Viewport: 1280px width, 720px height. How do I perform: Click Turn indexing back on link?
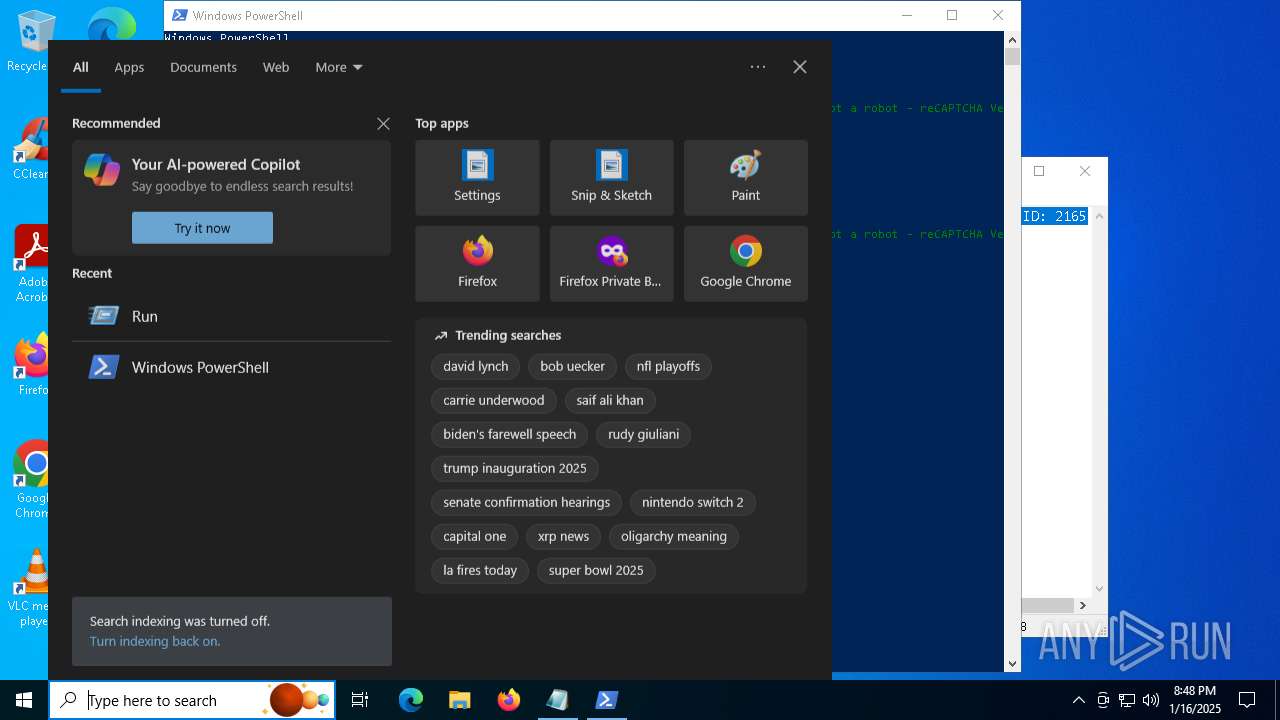click(x=155, y=641)
